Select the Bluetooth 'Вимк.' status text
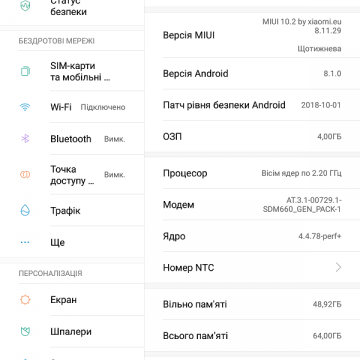This screenshot has width=360, height=360. click(x=115, y=139)
